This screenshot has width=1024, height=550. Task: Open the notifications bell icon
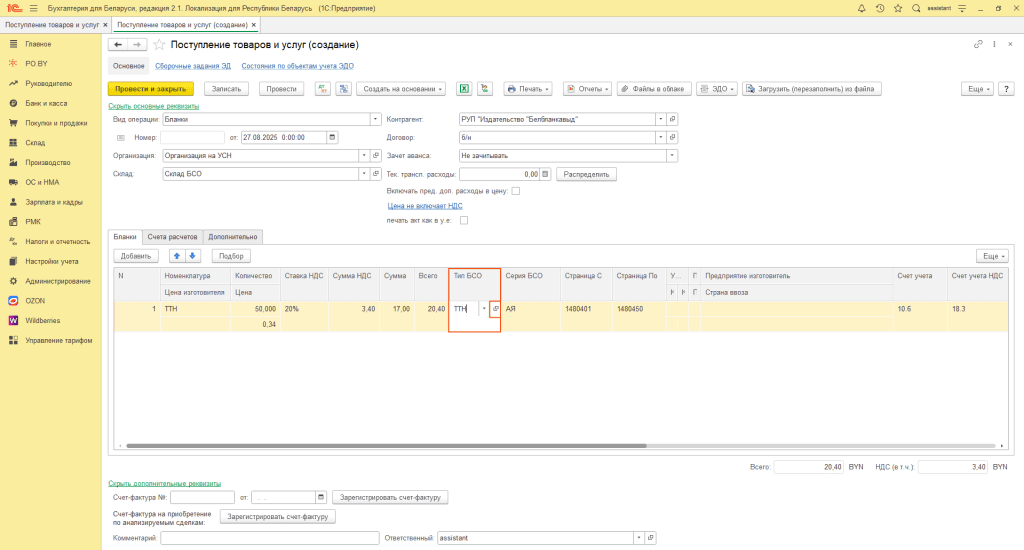point(861,8)
